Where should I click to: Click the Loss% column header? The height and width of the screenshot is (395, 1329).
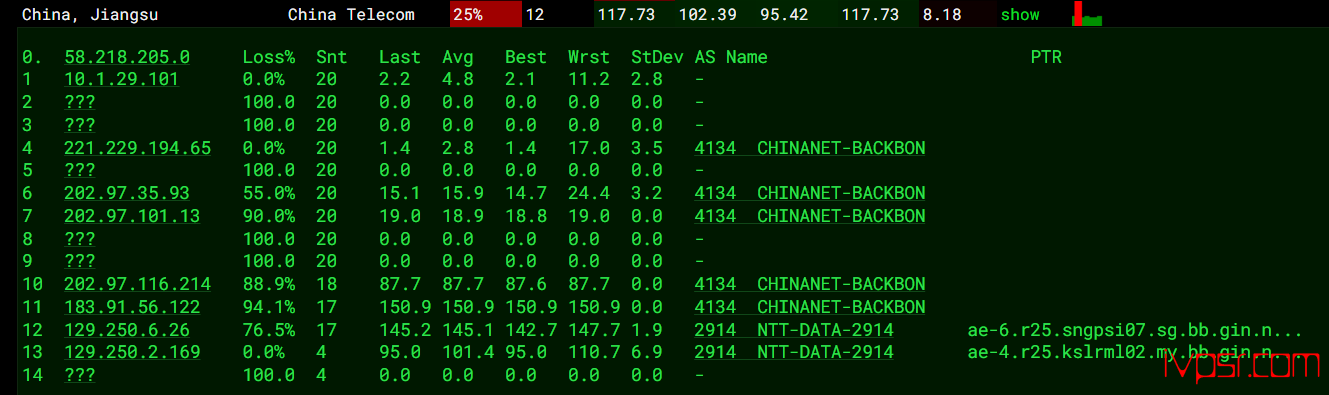(269, 57)
